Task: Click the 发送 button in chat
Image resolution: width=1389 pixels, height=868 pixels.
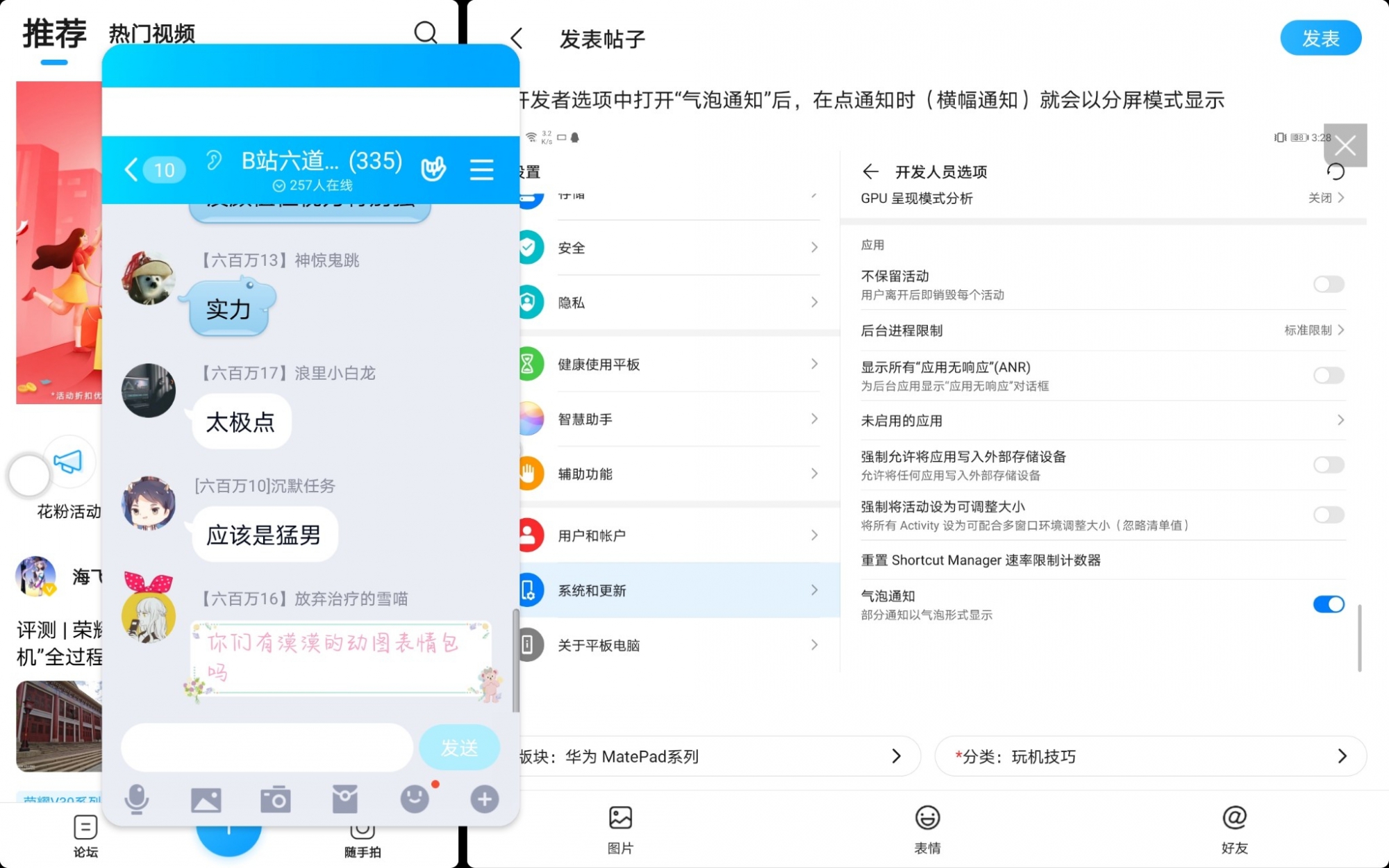Action: click(459, 748)
